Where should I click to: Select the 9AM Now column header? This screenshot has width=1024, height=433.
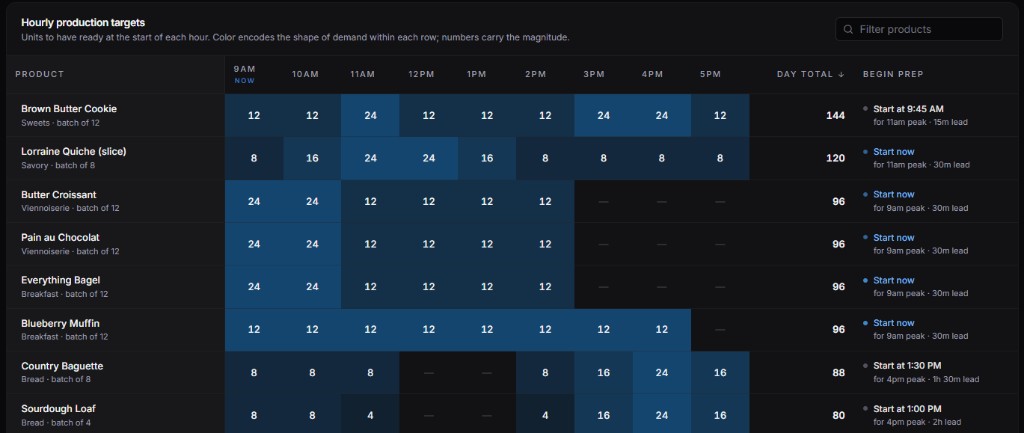click(244, 74)
